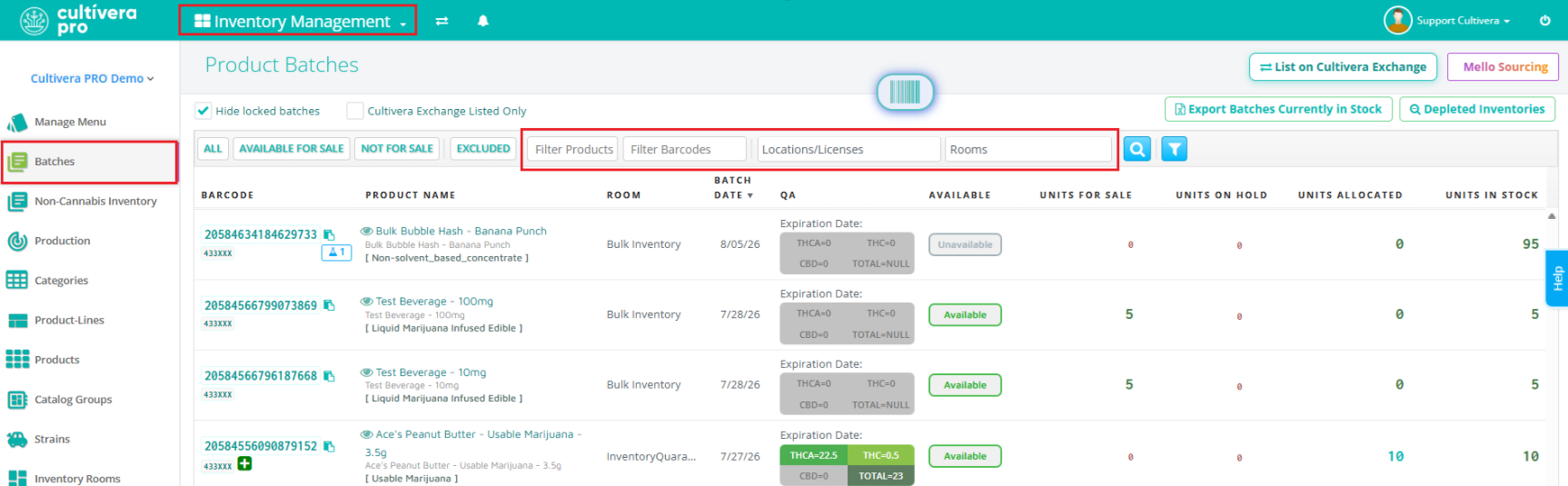The image size is (1568, 486).
Task: Click the lab flask badge on Bulk Bubble Hash
Action: coord(336,253)
